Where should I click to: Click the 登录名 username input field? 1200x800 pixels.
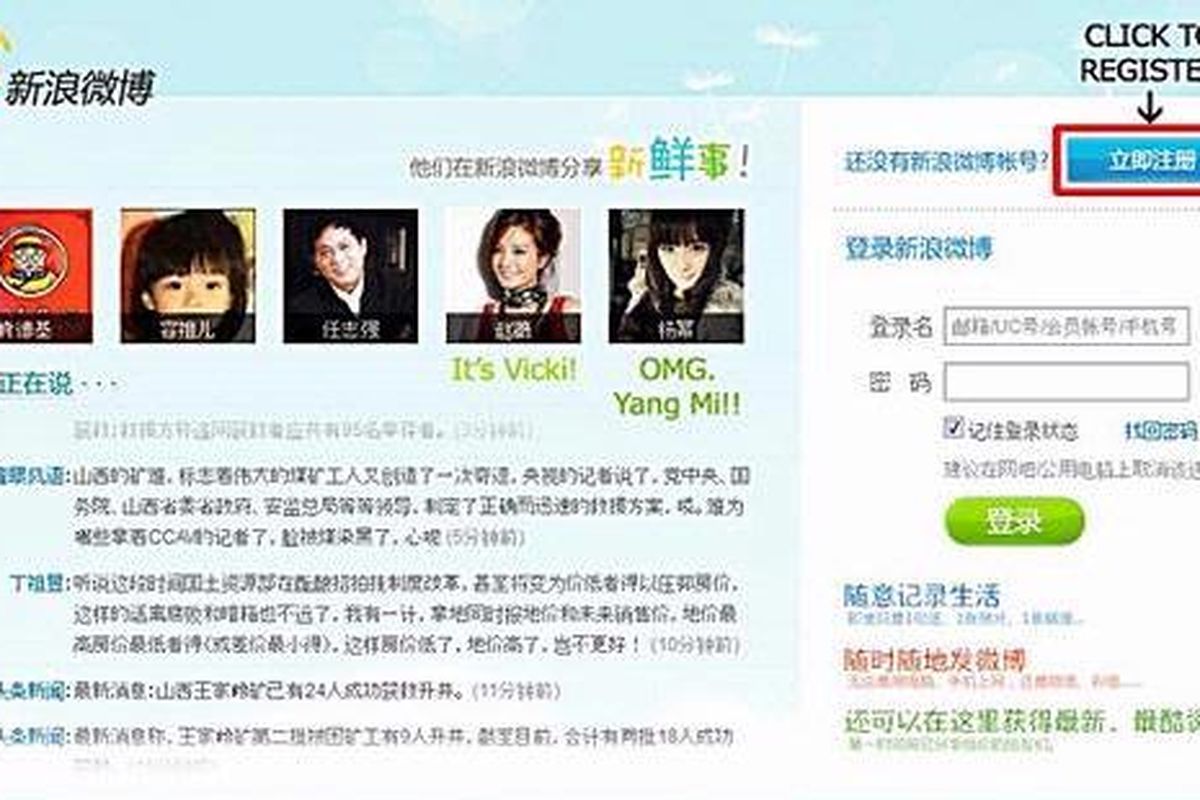tap(1067, 327)
